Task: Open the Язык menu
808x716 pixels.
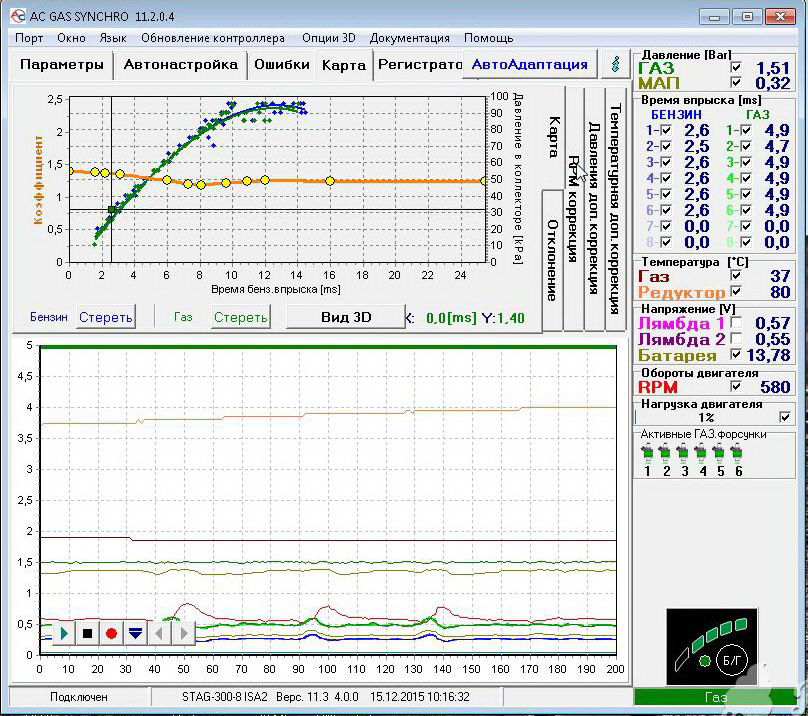Action: 113,38
